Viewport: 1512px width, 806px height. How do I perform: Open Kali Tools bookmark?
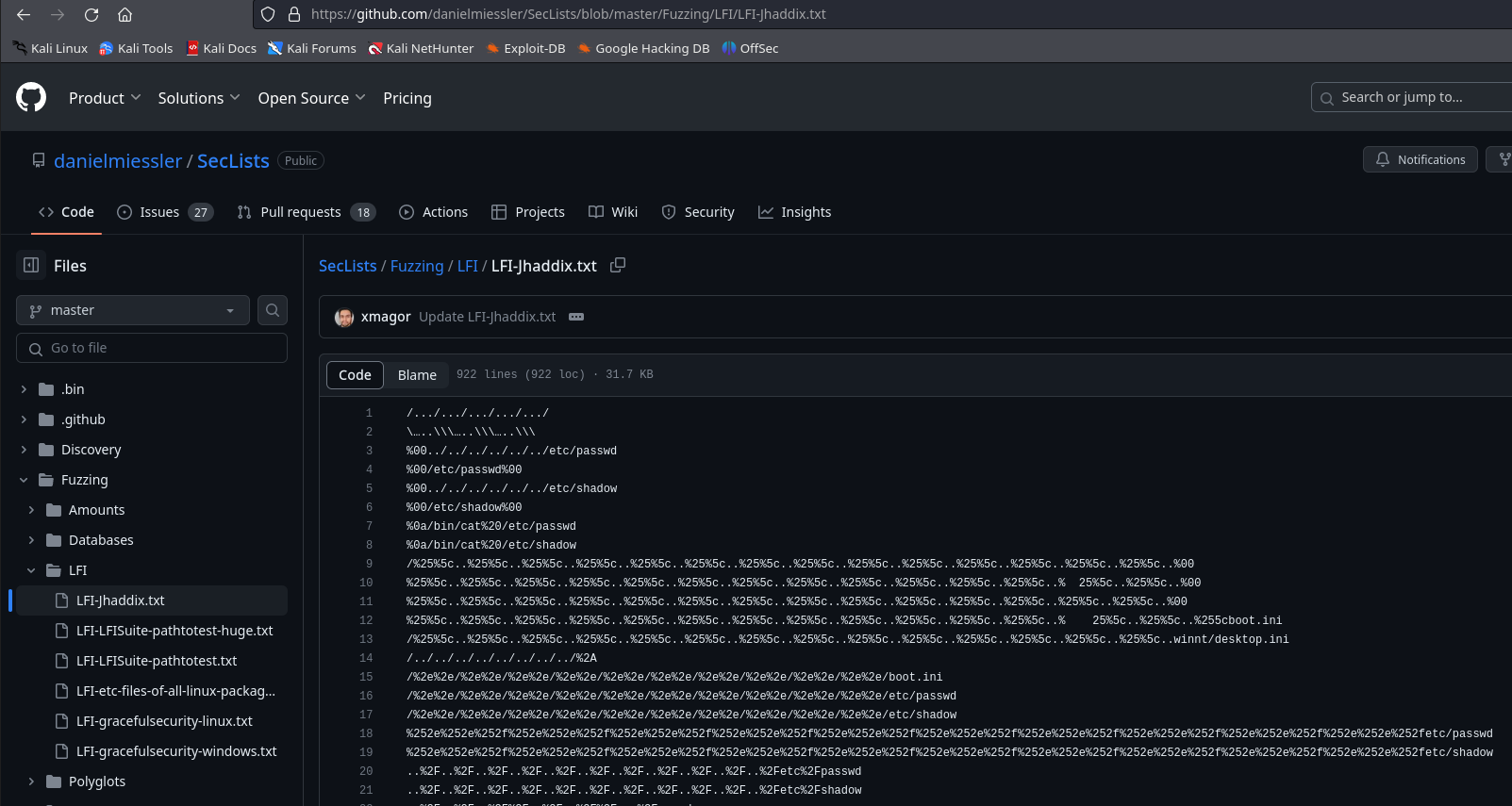pos(136,48)
